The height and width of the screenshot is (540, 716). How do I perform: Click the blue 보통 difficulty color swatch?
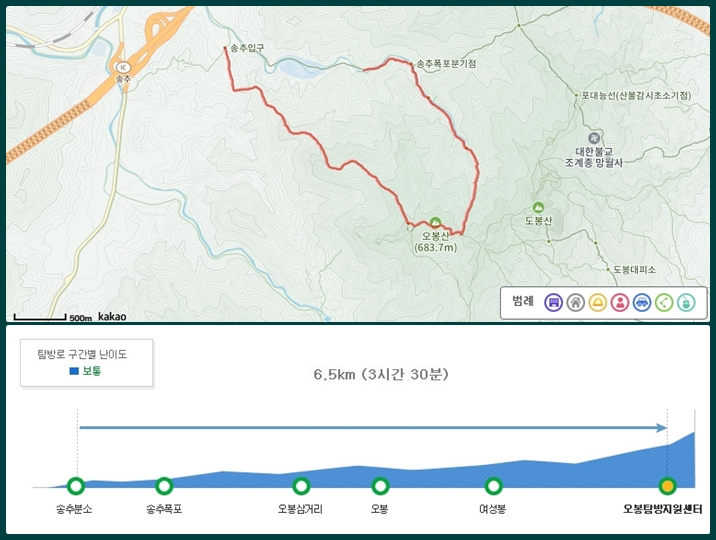[x=74, y=371]
